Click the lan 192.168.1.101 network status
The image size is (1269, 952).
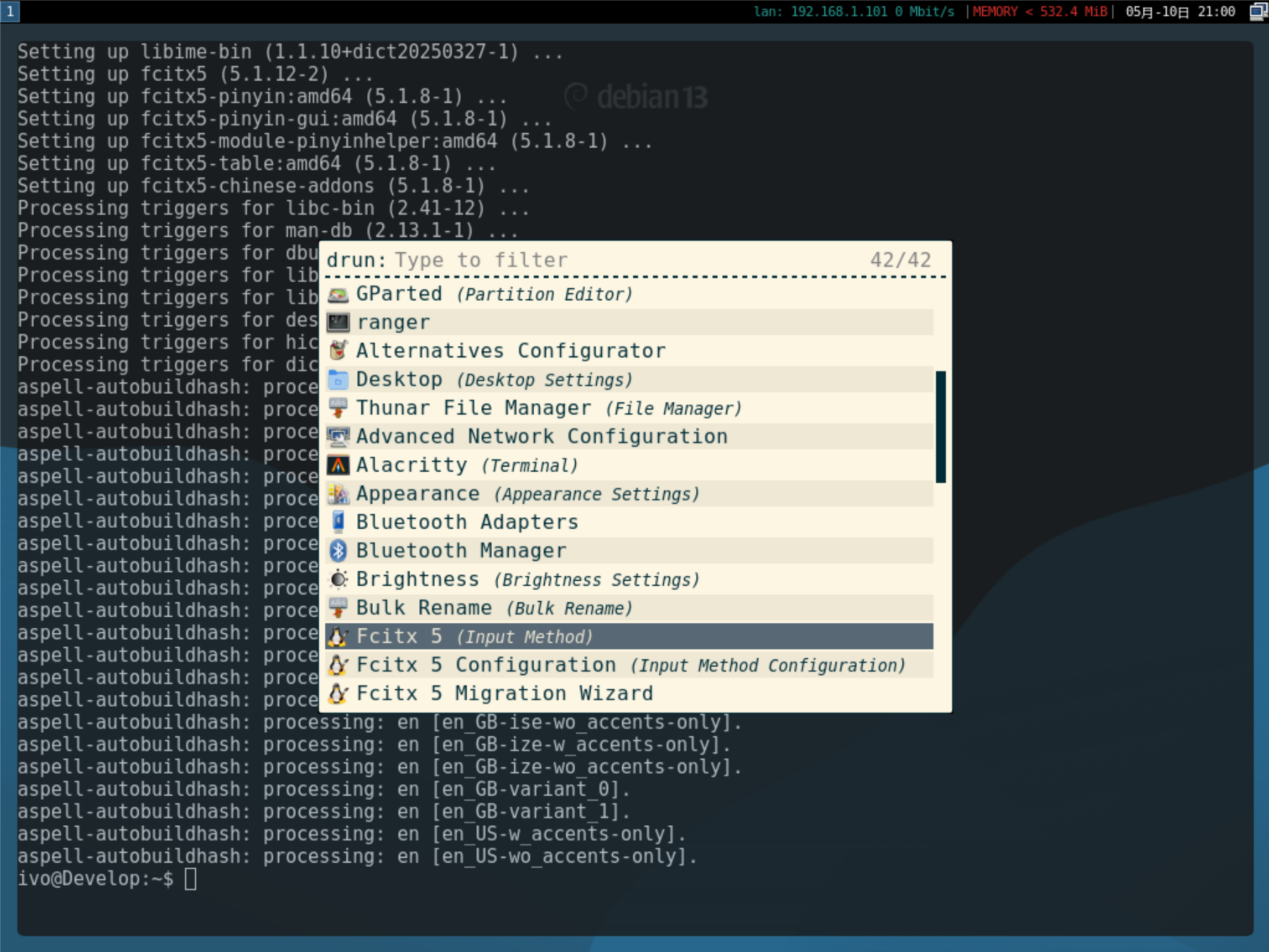coord(854,11)
